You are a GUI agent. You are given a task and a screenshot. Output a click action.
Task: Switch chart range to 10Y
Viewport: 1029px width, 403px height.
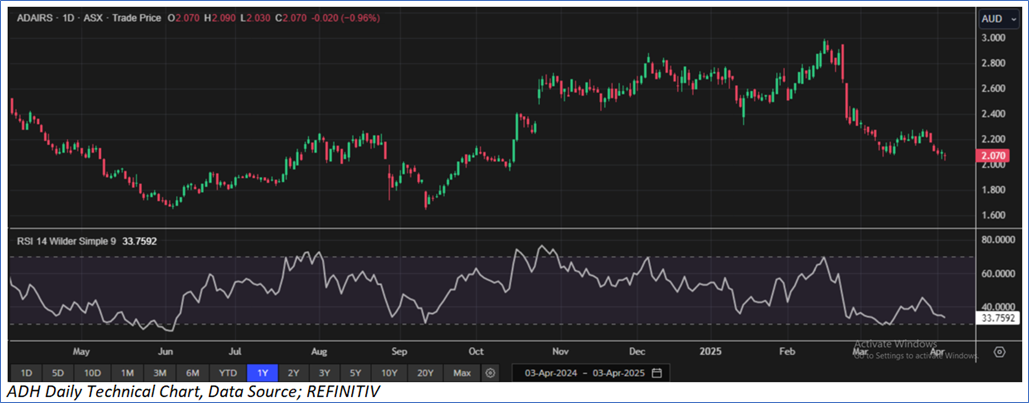pos(389,373)
